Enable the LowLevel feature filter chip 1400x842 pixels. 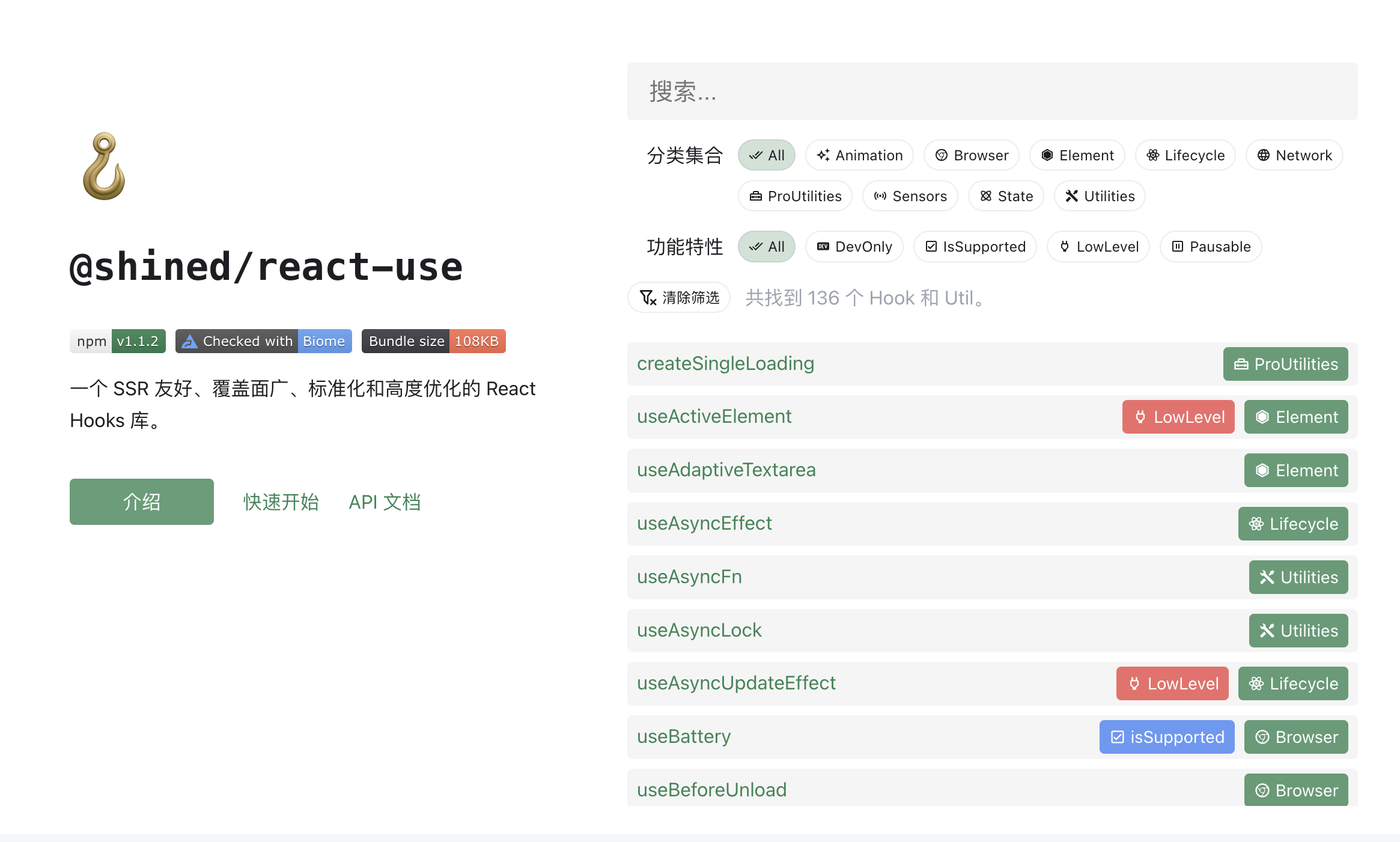click(x=1098, y=247)
